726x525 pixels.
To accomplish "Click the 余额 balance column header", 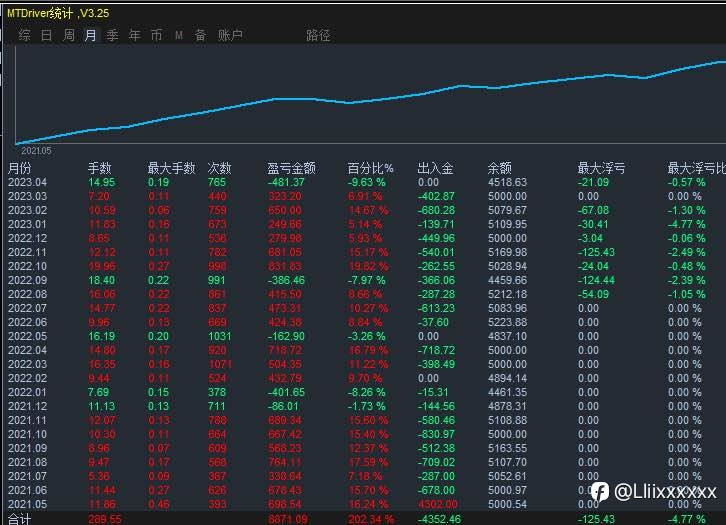I will (x=500, y=169).
